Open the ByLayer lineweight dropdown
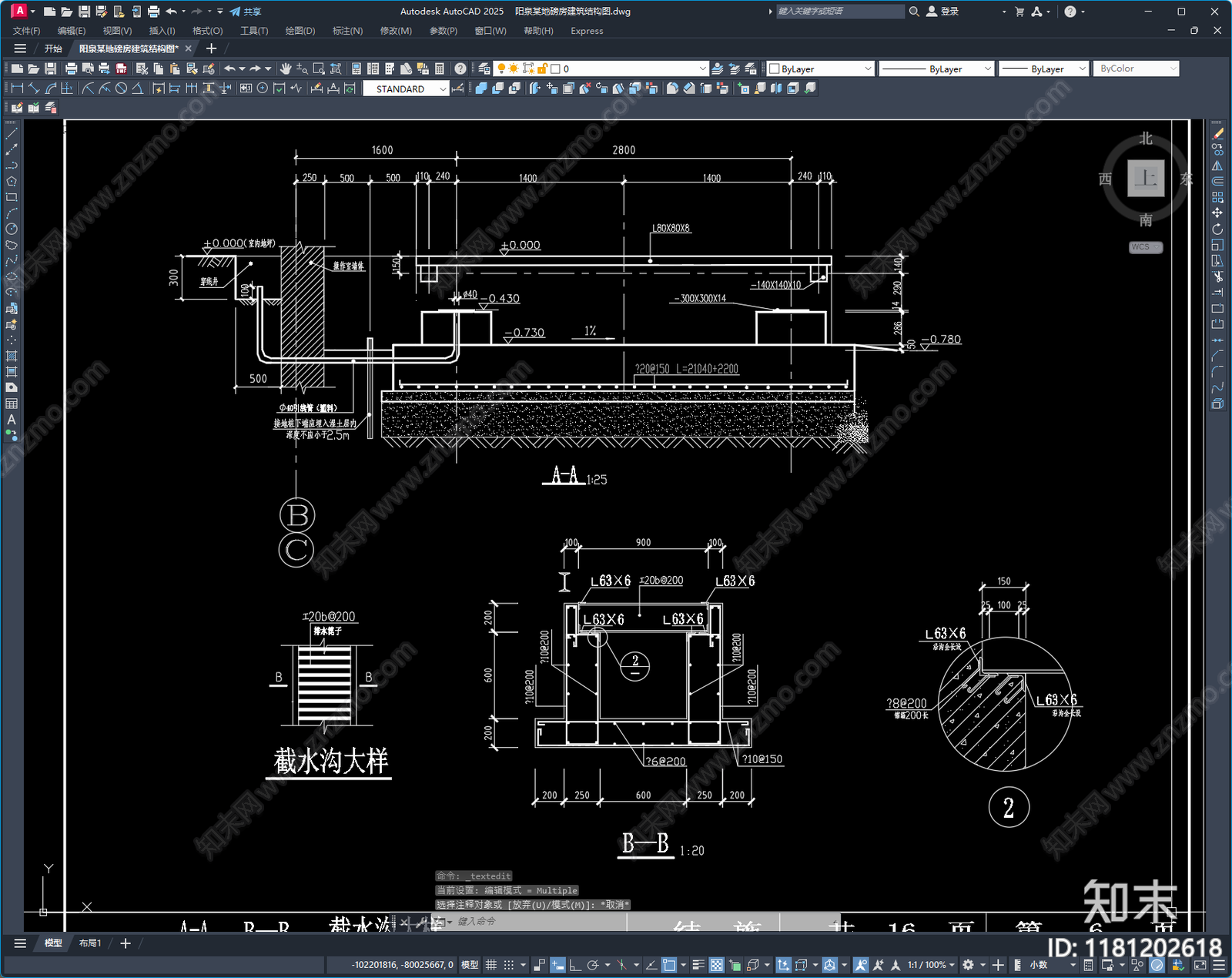This screenshot has width=1232, height=978. 1043,69
